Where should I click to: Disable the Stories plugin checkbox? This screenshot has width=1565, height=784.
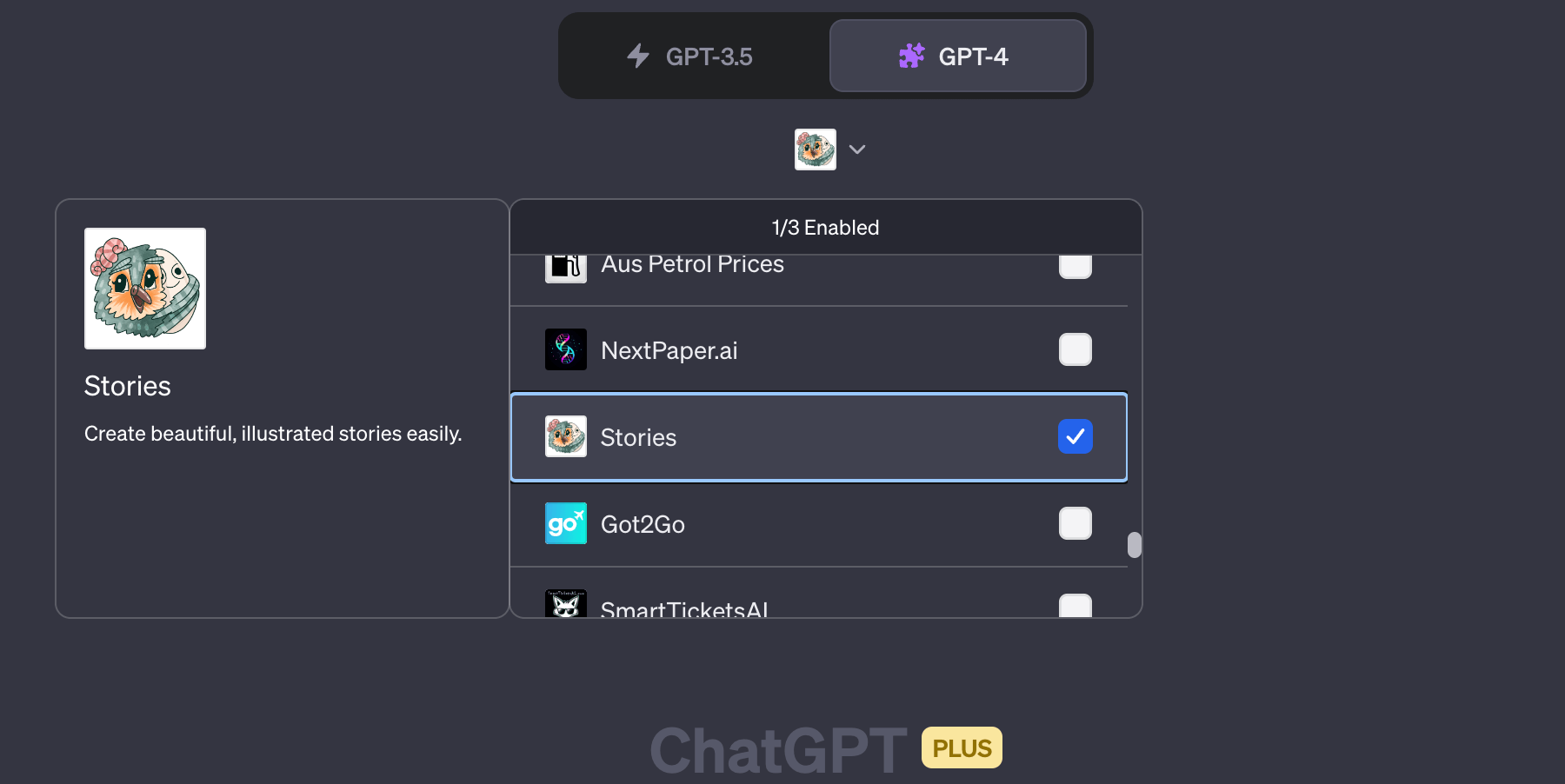click(x=1075, y=436)
